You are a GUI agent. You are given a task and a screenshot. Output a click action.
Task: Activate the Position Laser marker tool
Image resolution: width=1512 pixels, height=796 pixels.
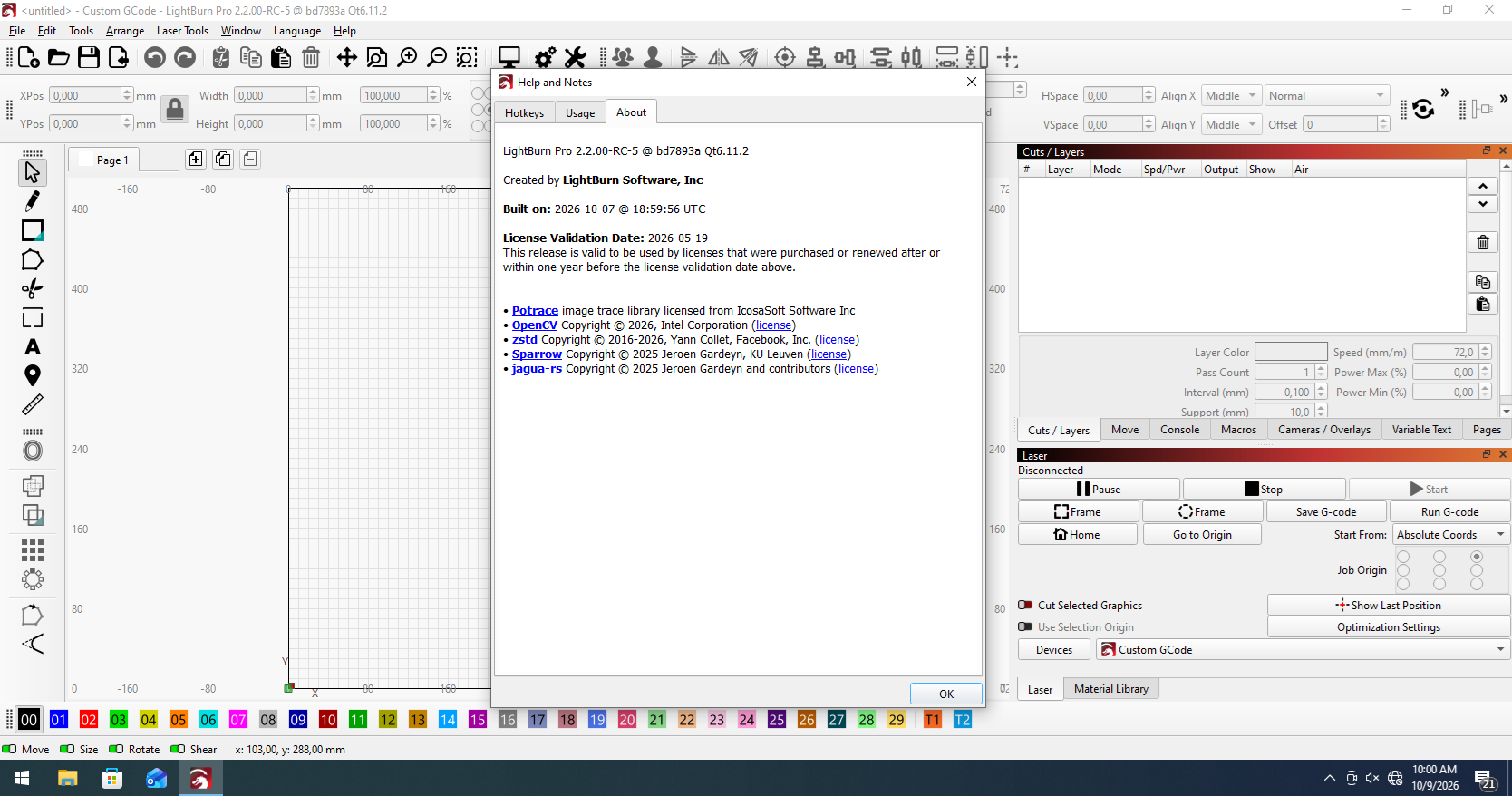pyautogui.click(x=33, y=375)
